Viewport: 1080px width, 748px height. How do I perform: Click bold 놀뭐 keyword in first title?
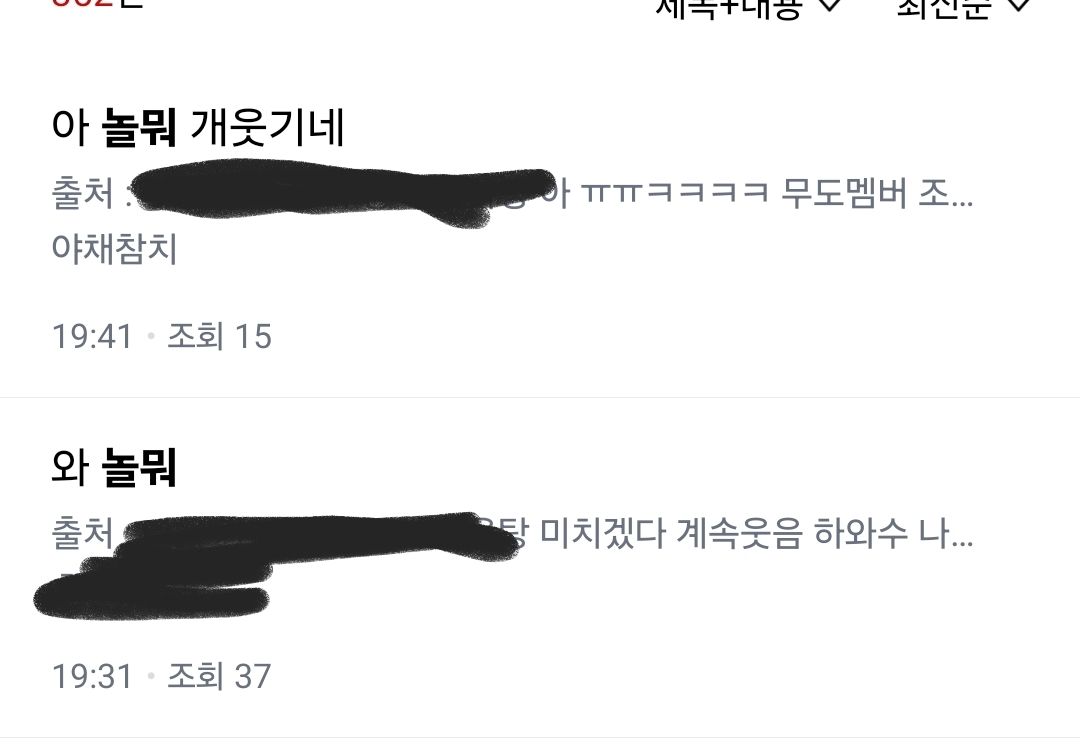[138, 127]
